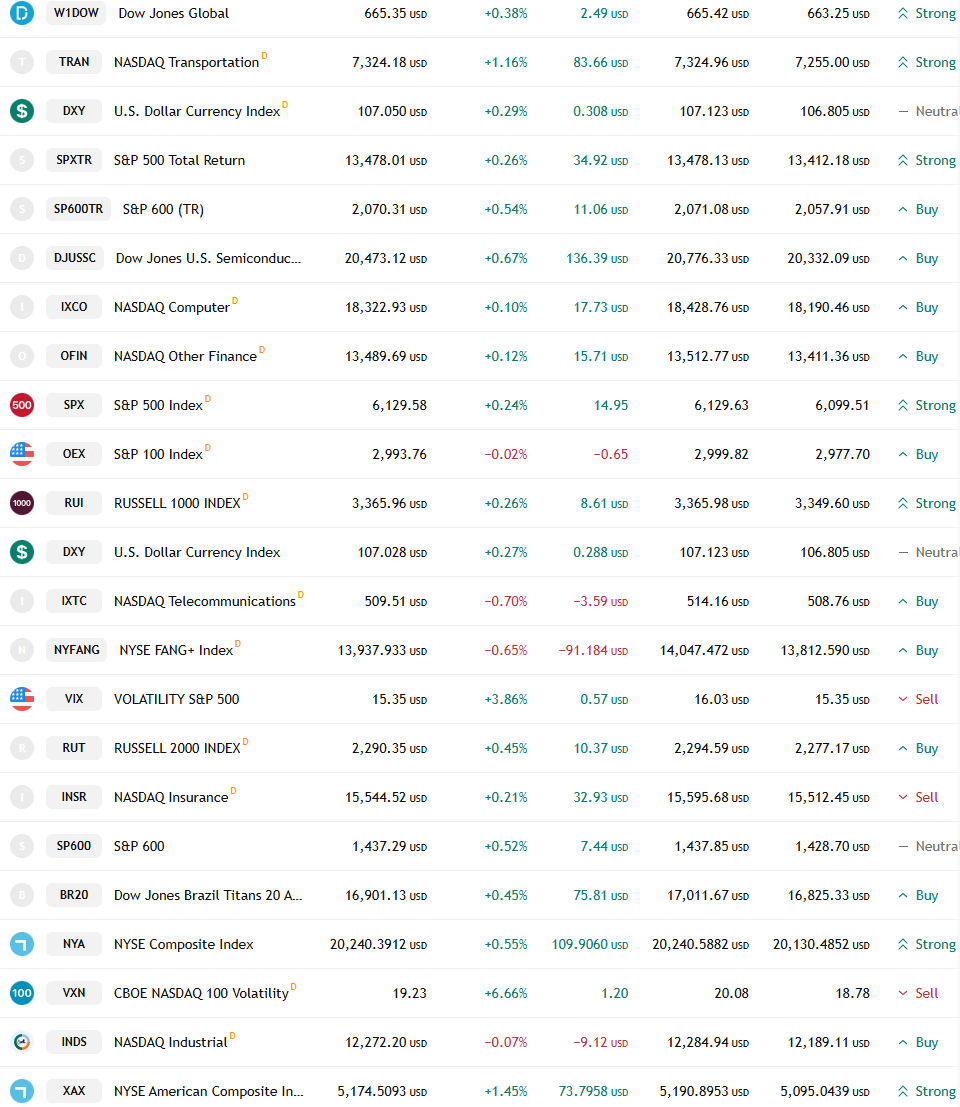This screenshot has height=1107, width=960.
Task: Open the VOLATILITY S&P 500 link
Action: (x=176, y=699)
